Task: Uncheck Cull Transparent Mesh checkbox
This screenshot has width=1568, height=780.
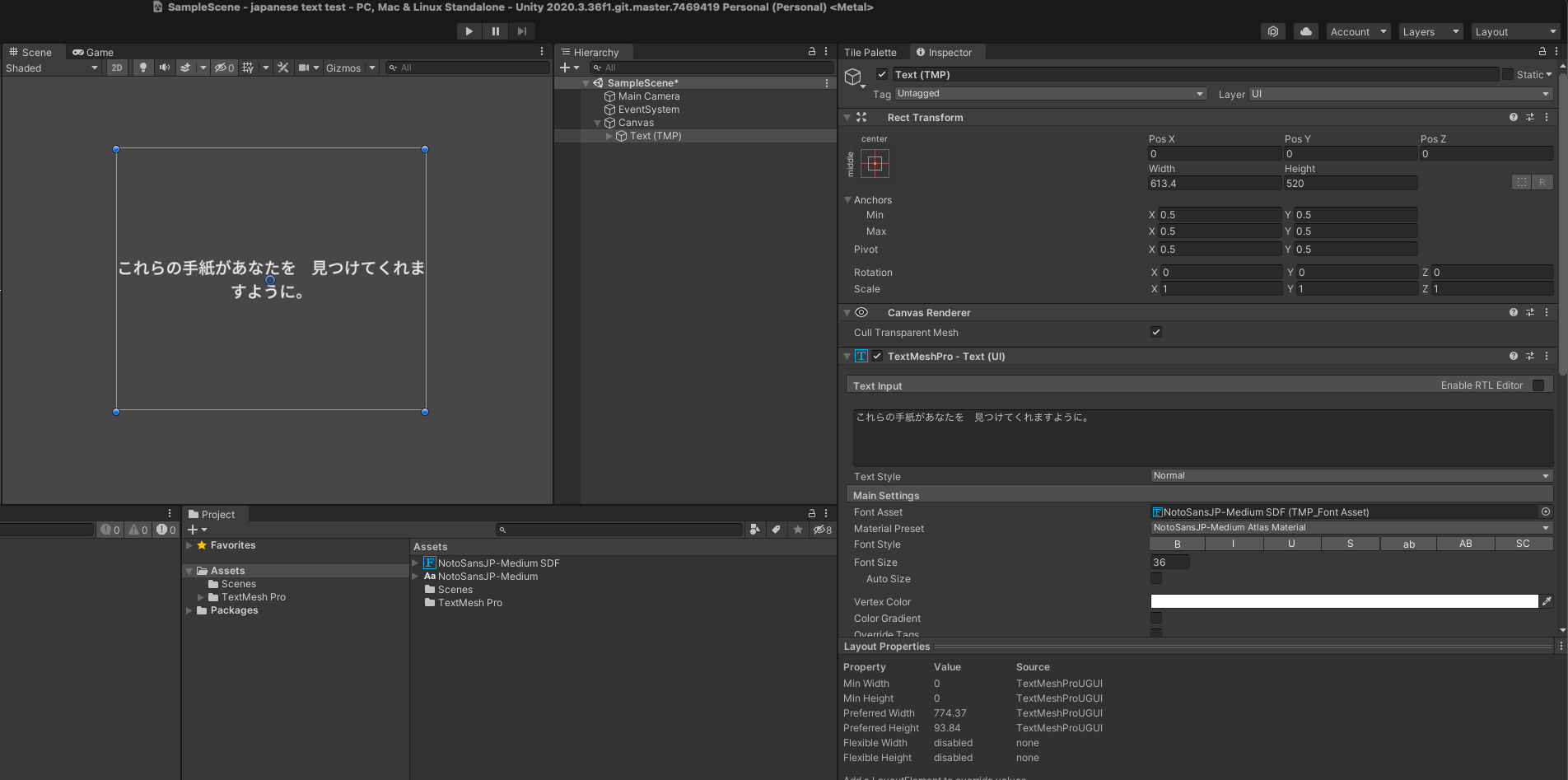Action: (x=1156, y=332)
